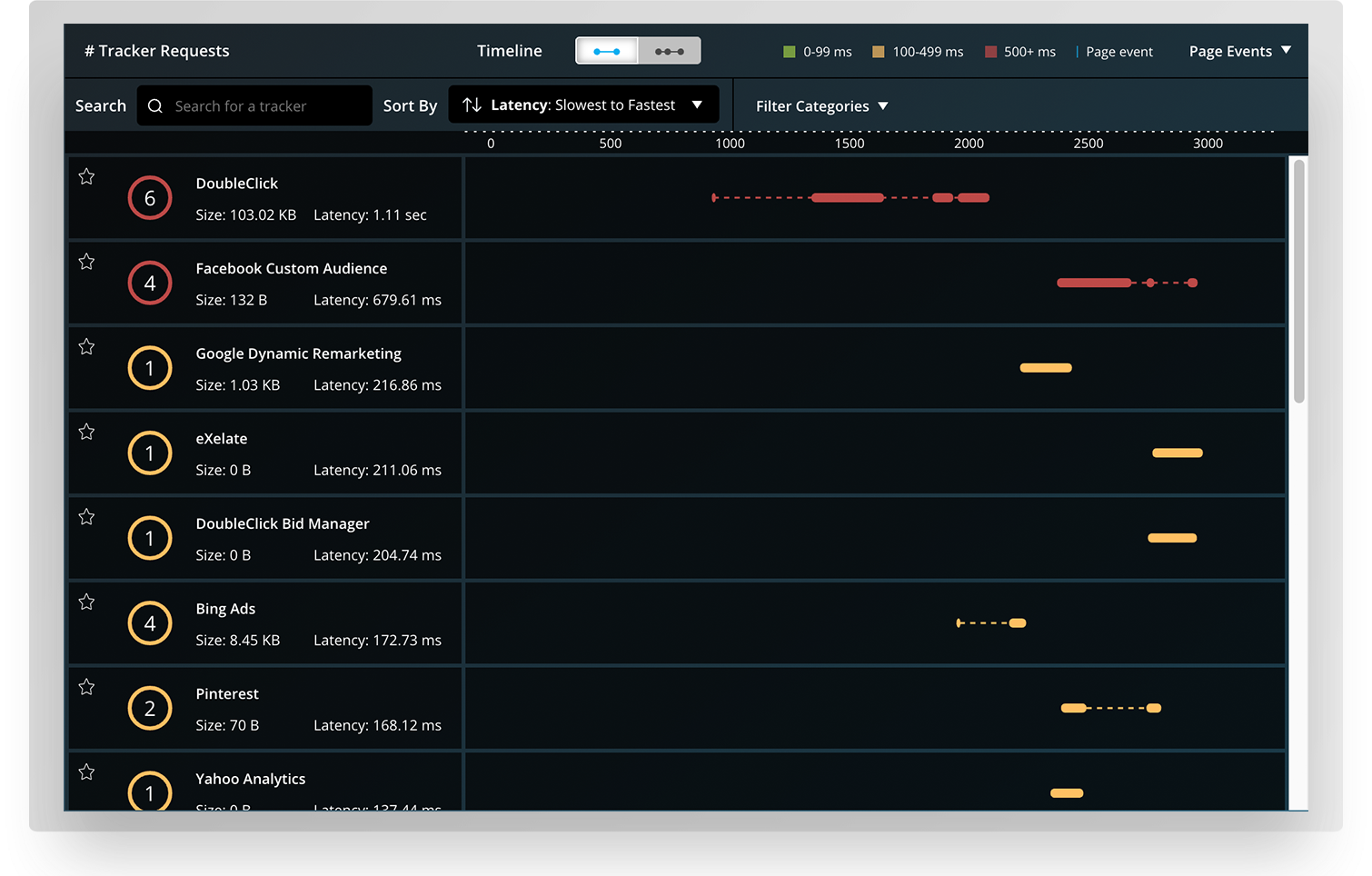Image resolution: width=1372 pixels, height=876 pixels.
Task: Click Facebook Custom Audience red timeline bar
Action: (1095, 283)
